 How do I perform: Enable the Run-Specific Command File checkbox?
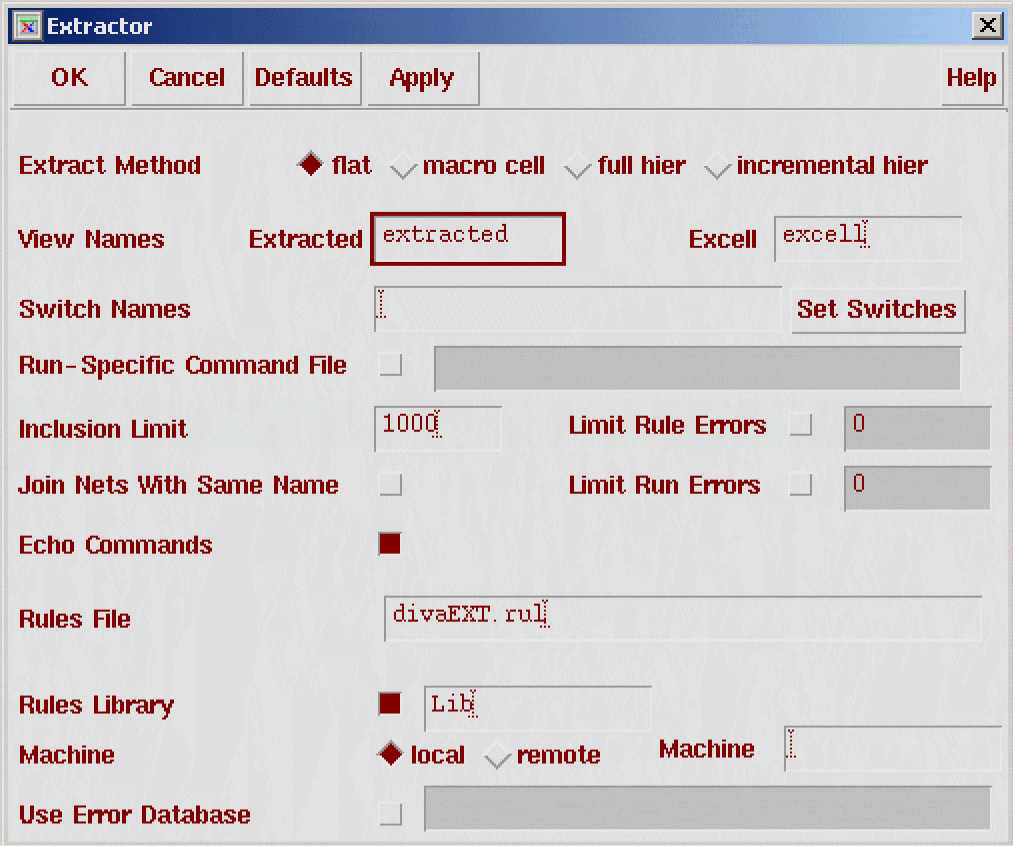(x=390, y=364)
